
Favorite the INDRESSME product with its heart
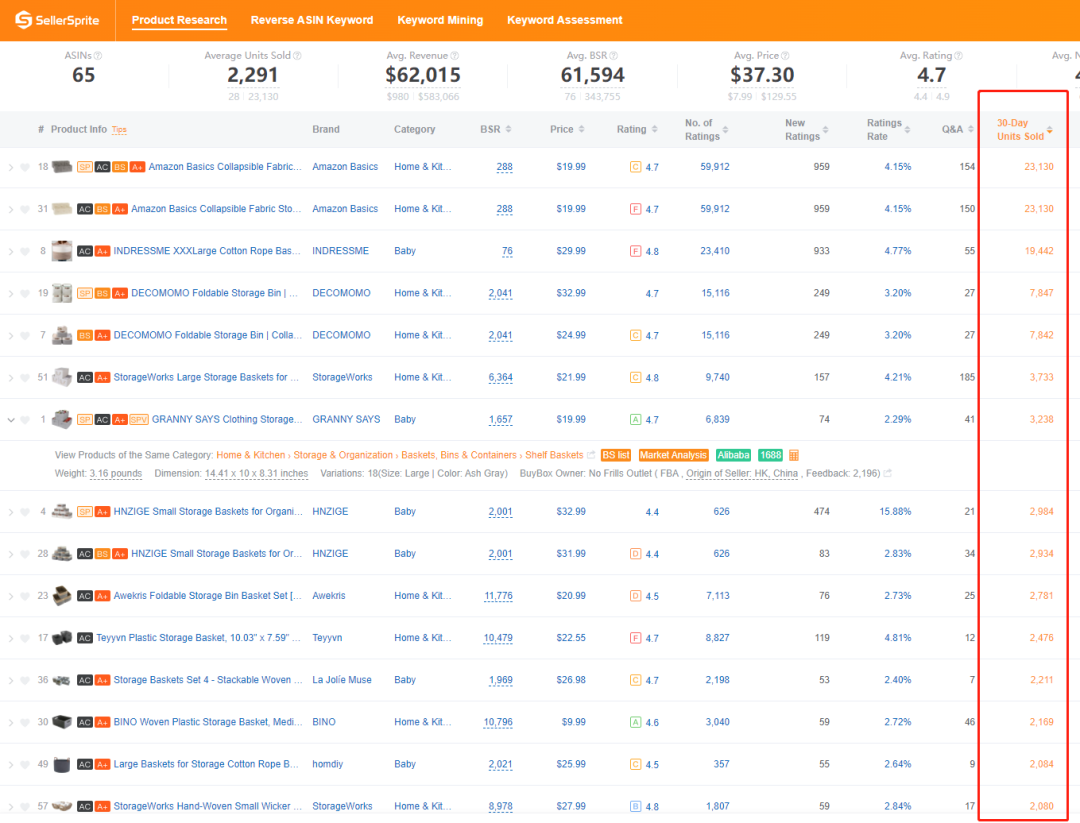[25, 251]
